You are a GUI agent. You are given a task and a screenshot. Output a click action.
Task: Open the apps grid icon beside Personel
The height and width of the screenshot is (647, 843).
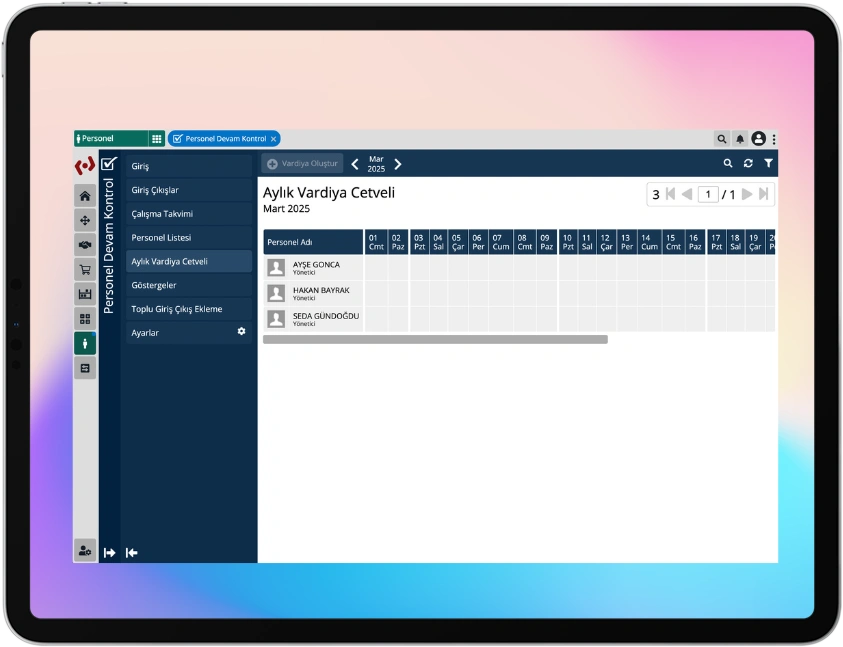[x=157, y=139]
